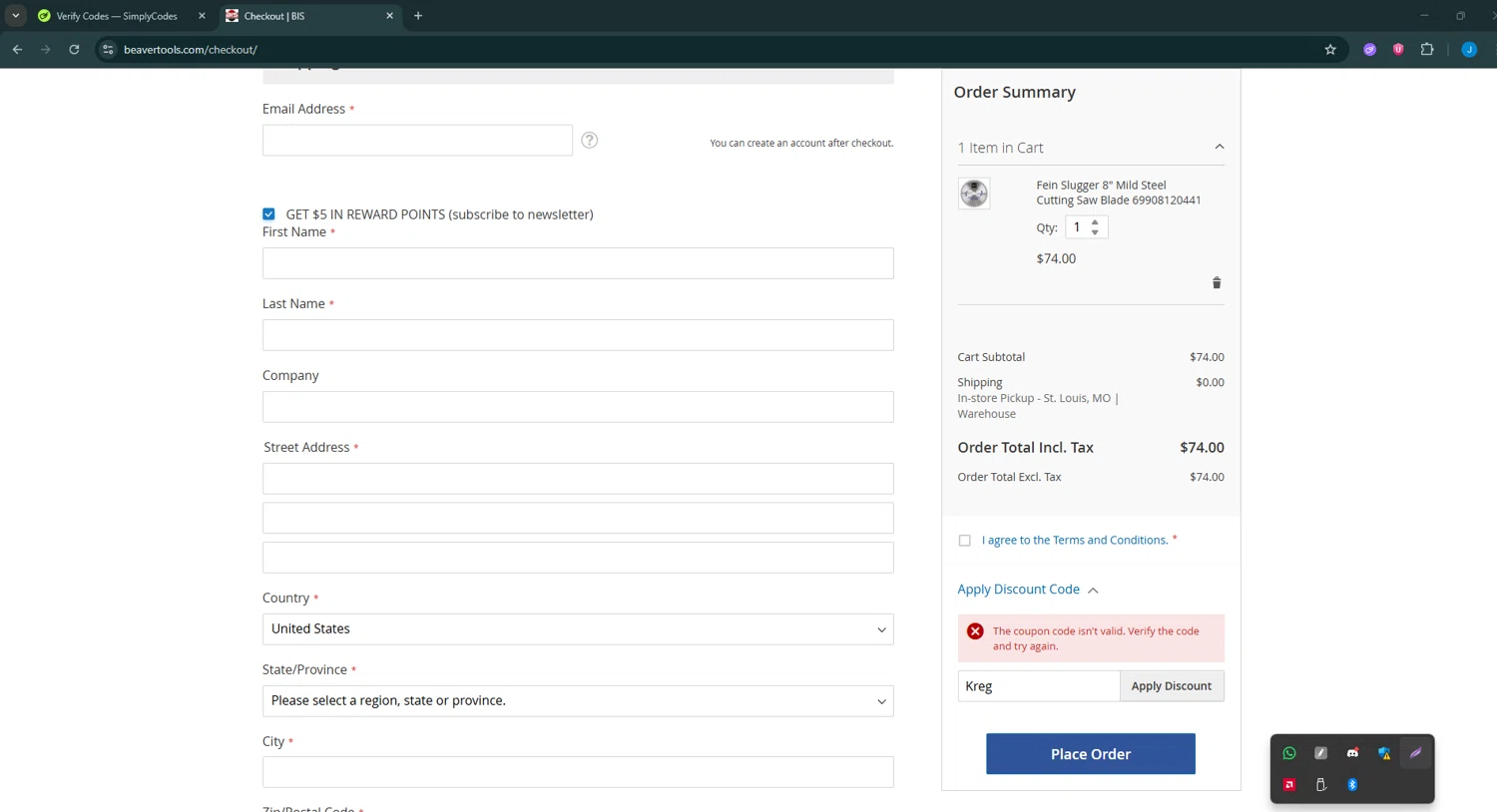
Task: Click the First Name field
Action: [x=578, y=263]
